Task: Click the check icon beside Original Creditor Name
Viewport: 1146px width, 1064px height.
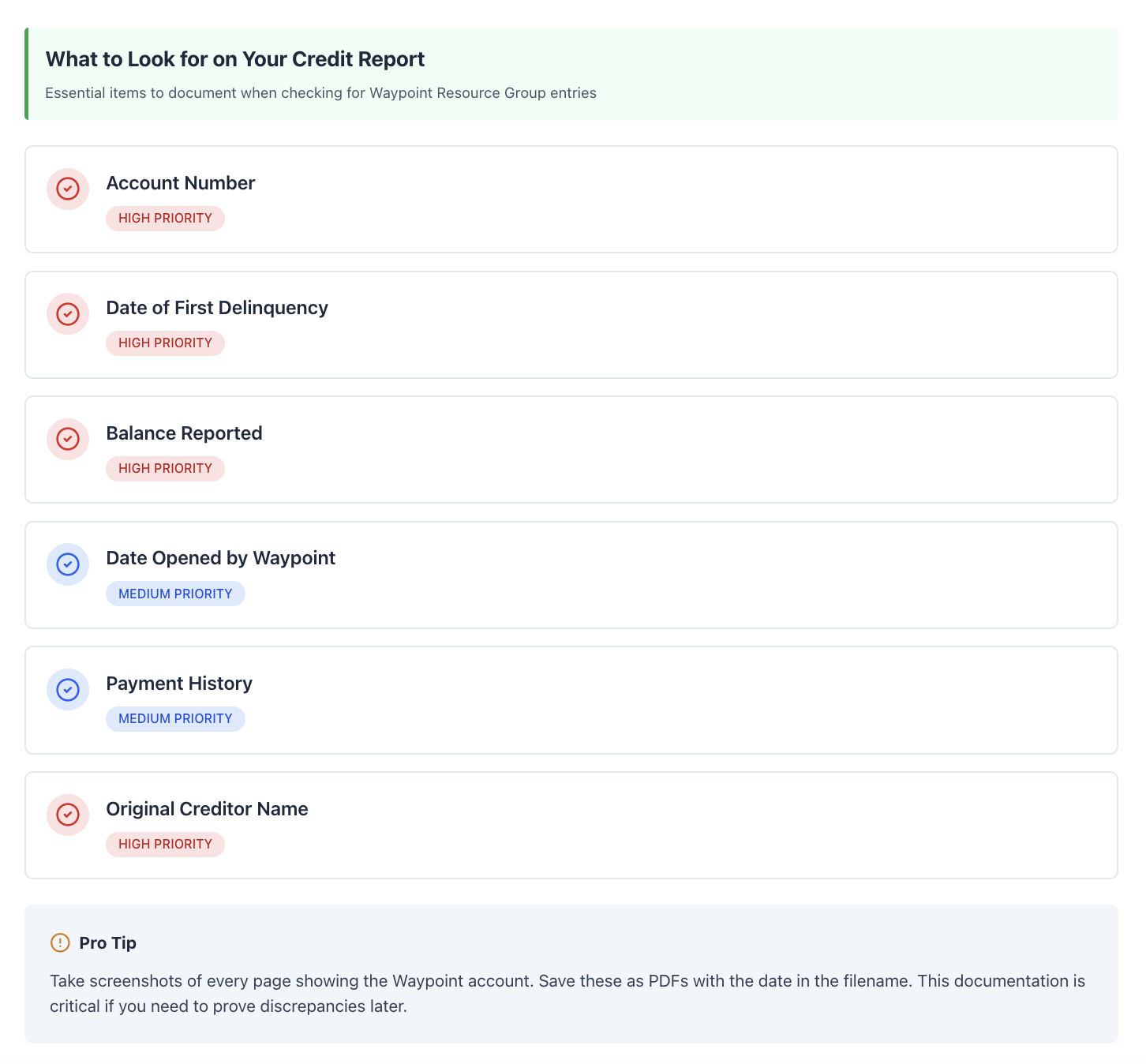Action: 68,815
